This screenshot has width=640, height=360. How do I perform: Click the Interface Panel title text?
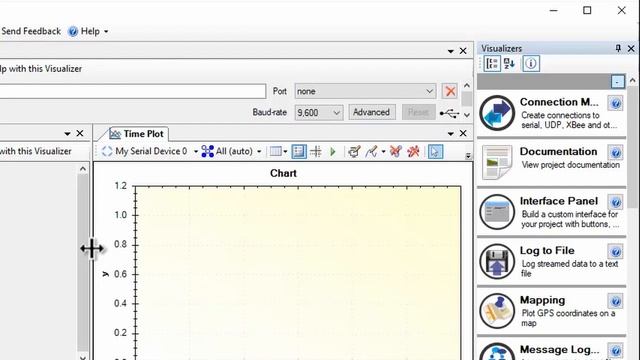[559, 201]
